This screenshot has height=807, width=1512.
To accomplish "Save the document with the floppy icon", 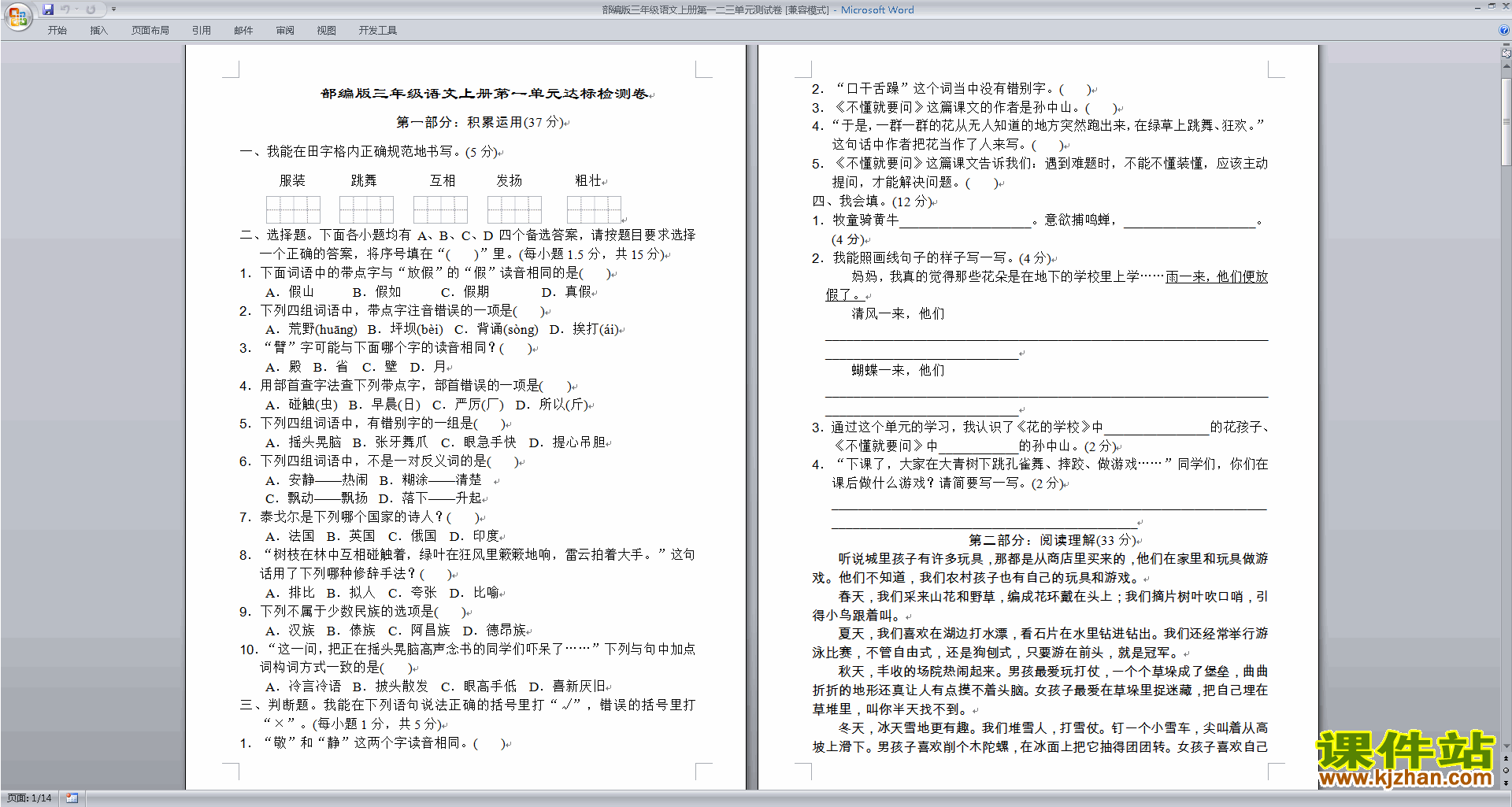I will [48, 9].
